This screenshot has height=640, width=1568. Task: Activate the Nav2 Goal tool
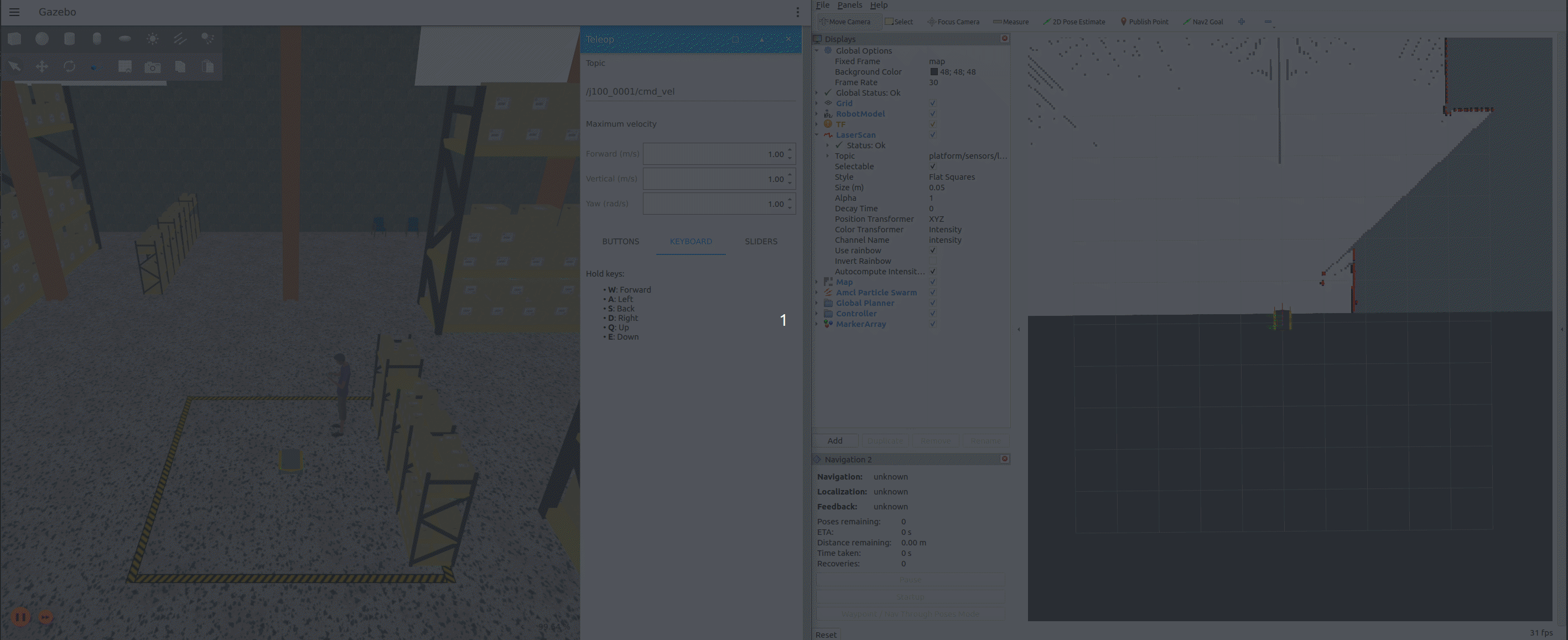coord(1203,22)
